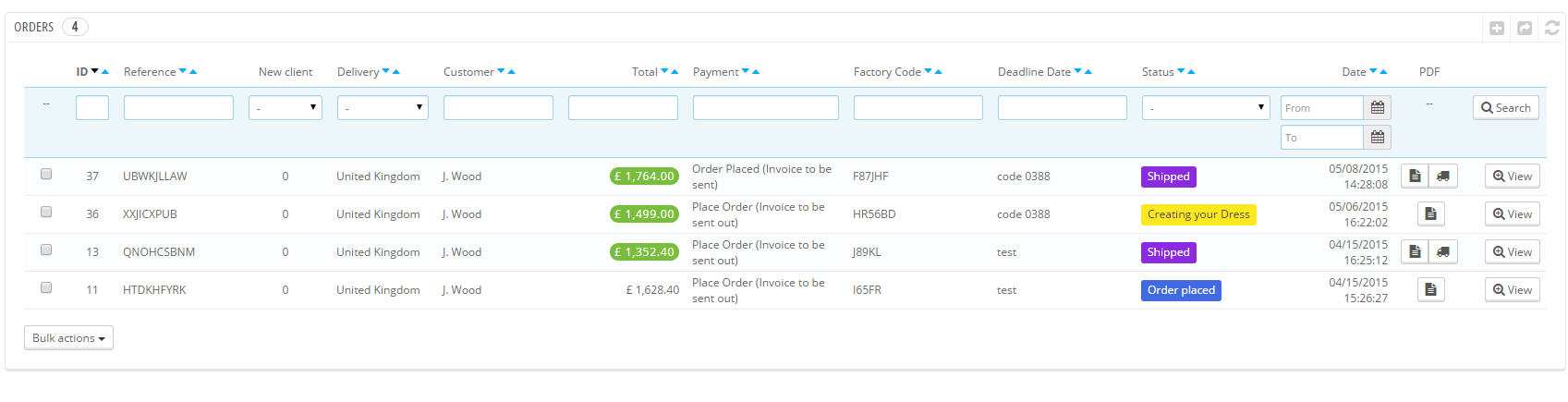The width and height of the screenshot is (1568, 402).
Task: Refresh the orders list
Action: coord(1552,28)
